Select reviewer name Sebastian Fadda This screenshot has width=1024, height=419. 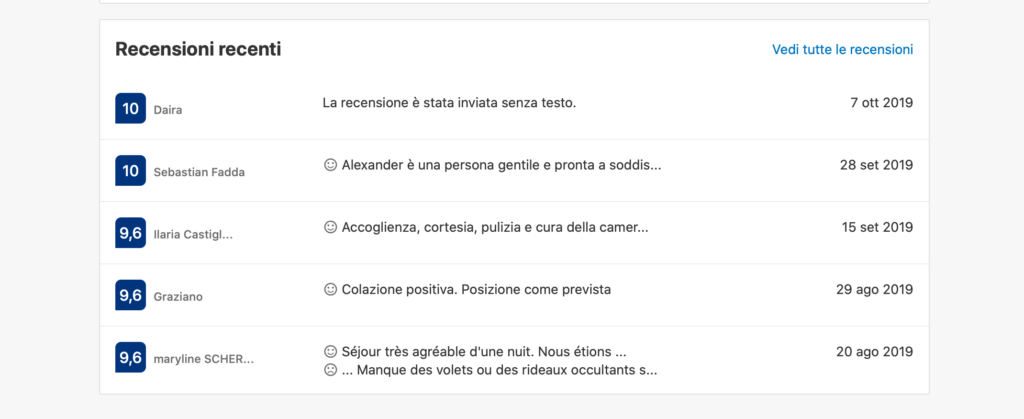click(199, 173)
